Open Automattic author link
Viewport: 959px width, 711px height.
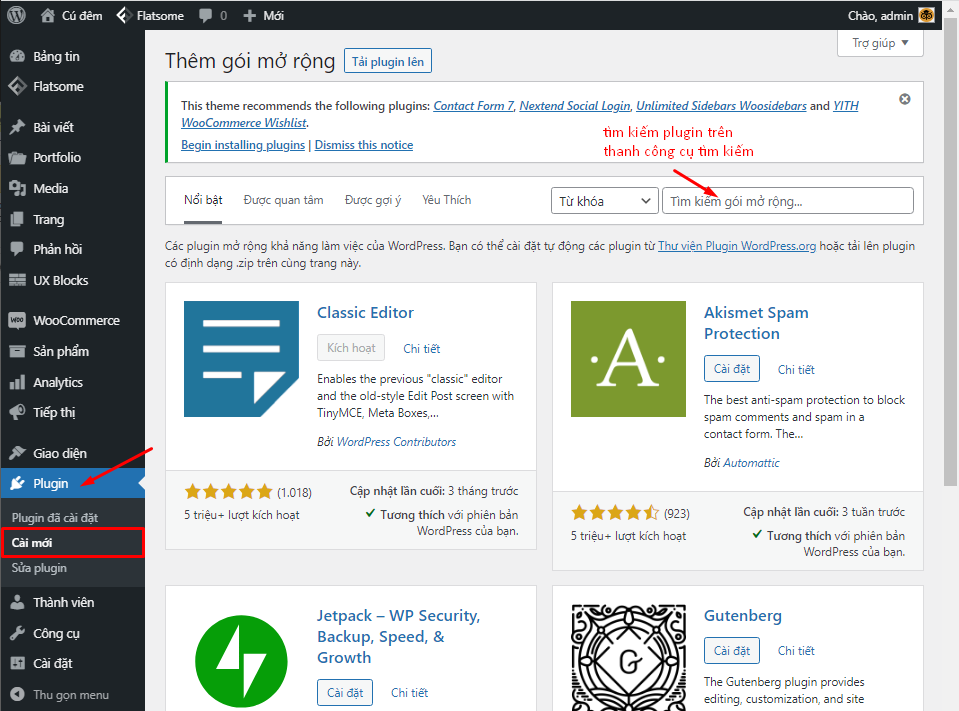(x=751, y=463)
